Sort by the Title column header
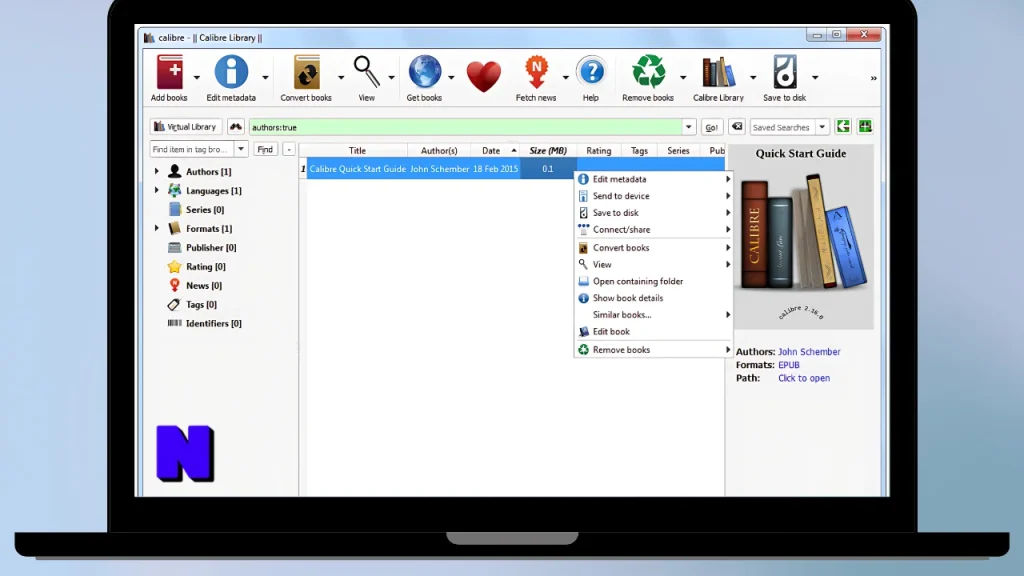Screen dimensions: 1024x576 pos(357,151)
